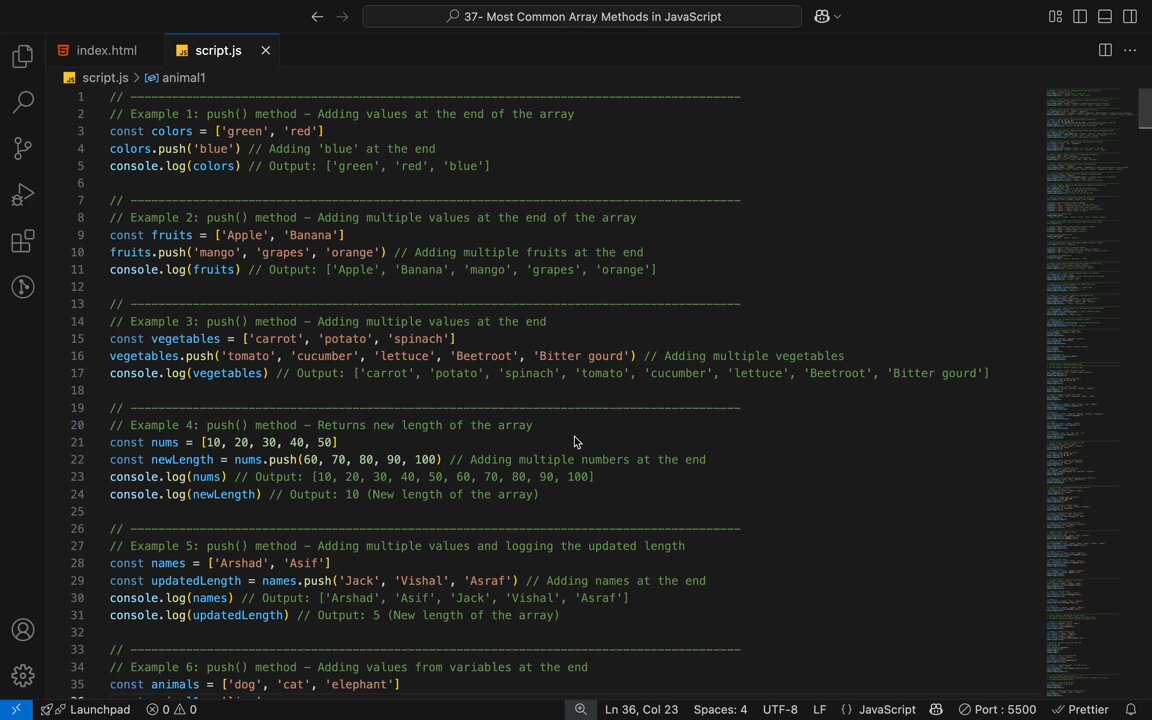Toggle the primary side bar
The width and height of the screenshot is (1152, 720).
pos(1080,16)
